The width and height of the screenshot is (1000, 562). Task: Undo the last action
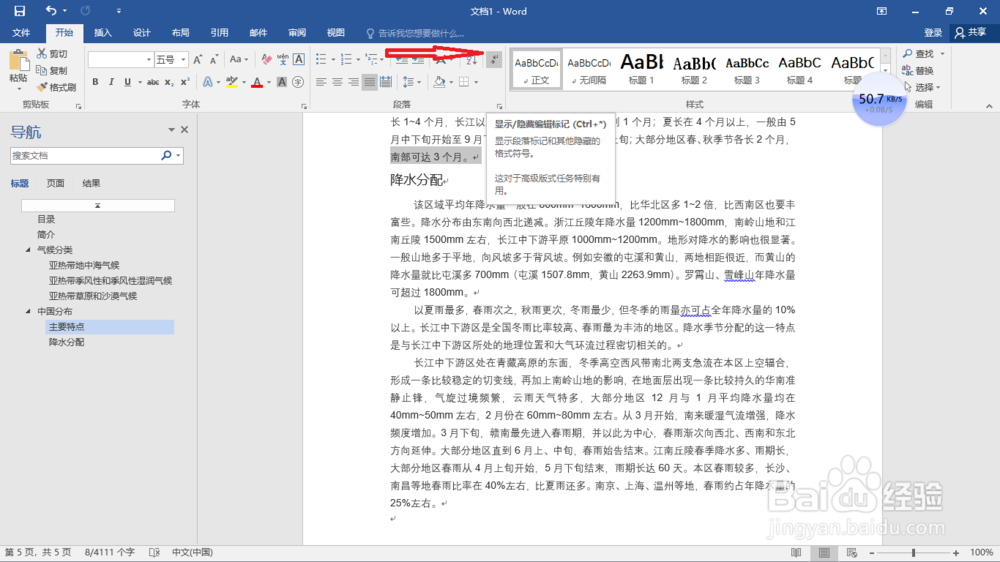pyautogui.click(x=51, y=11)
